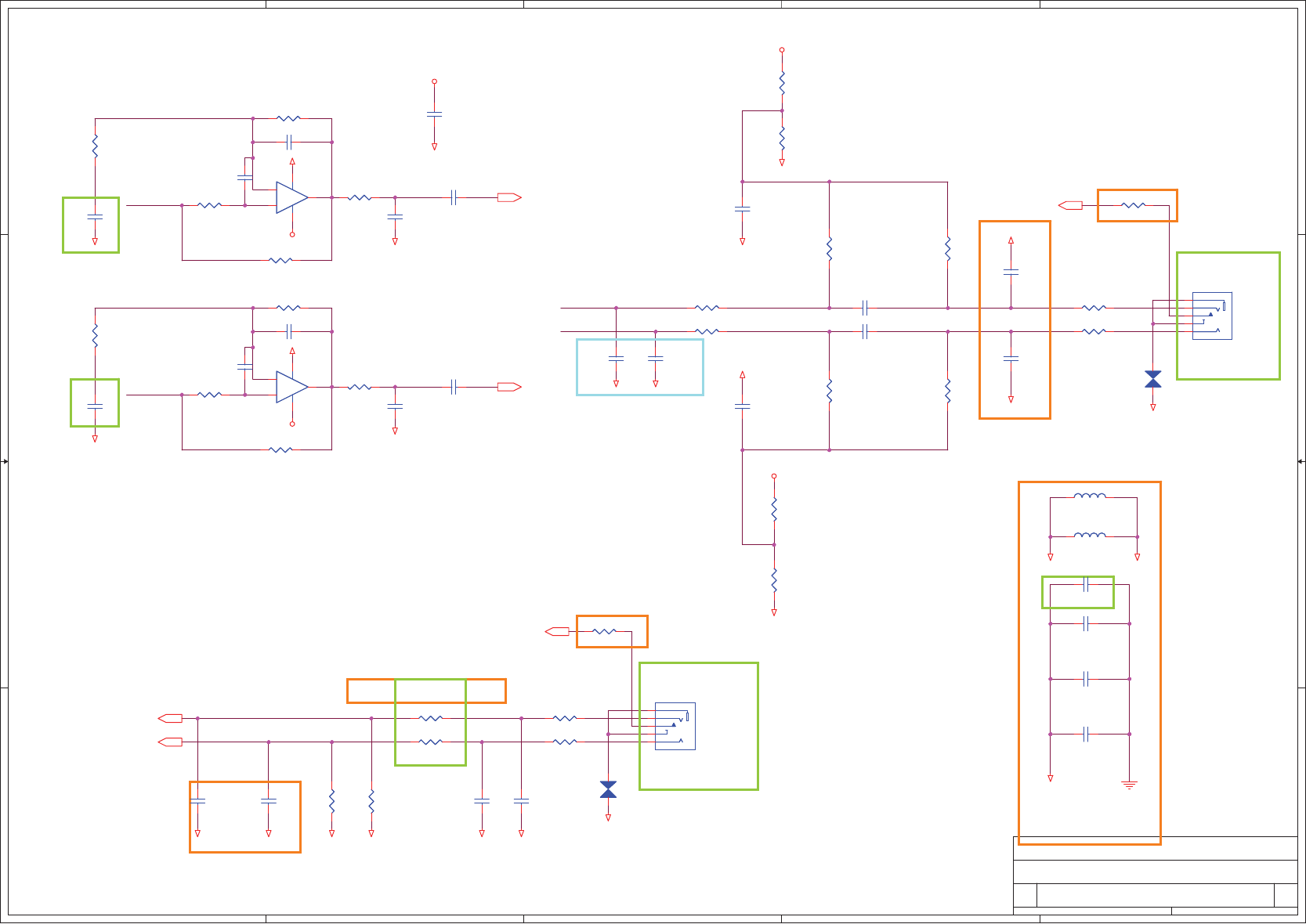1306x924 pixels.
Task: Select the TVS diode below the upper-right jack
Action: [1153, 379]
